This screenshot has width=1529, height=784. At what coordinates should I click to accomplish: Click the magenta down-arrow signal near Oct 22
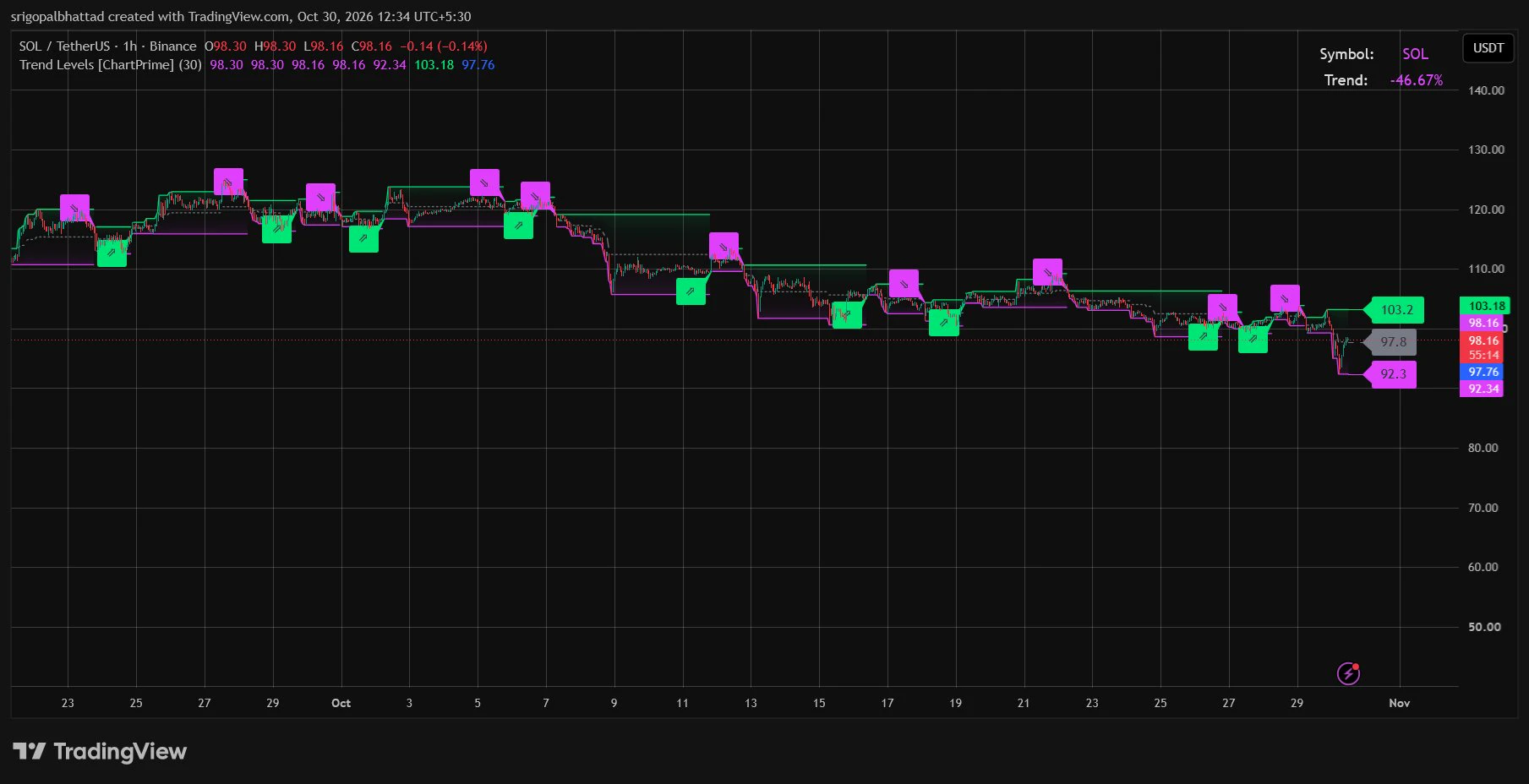1047,273
